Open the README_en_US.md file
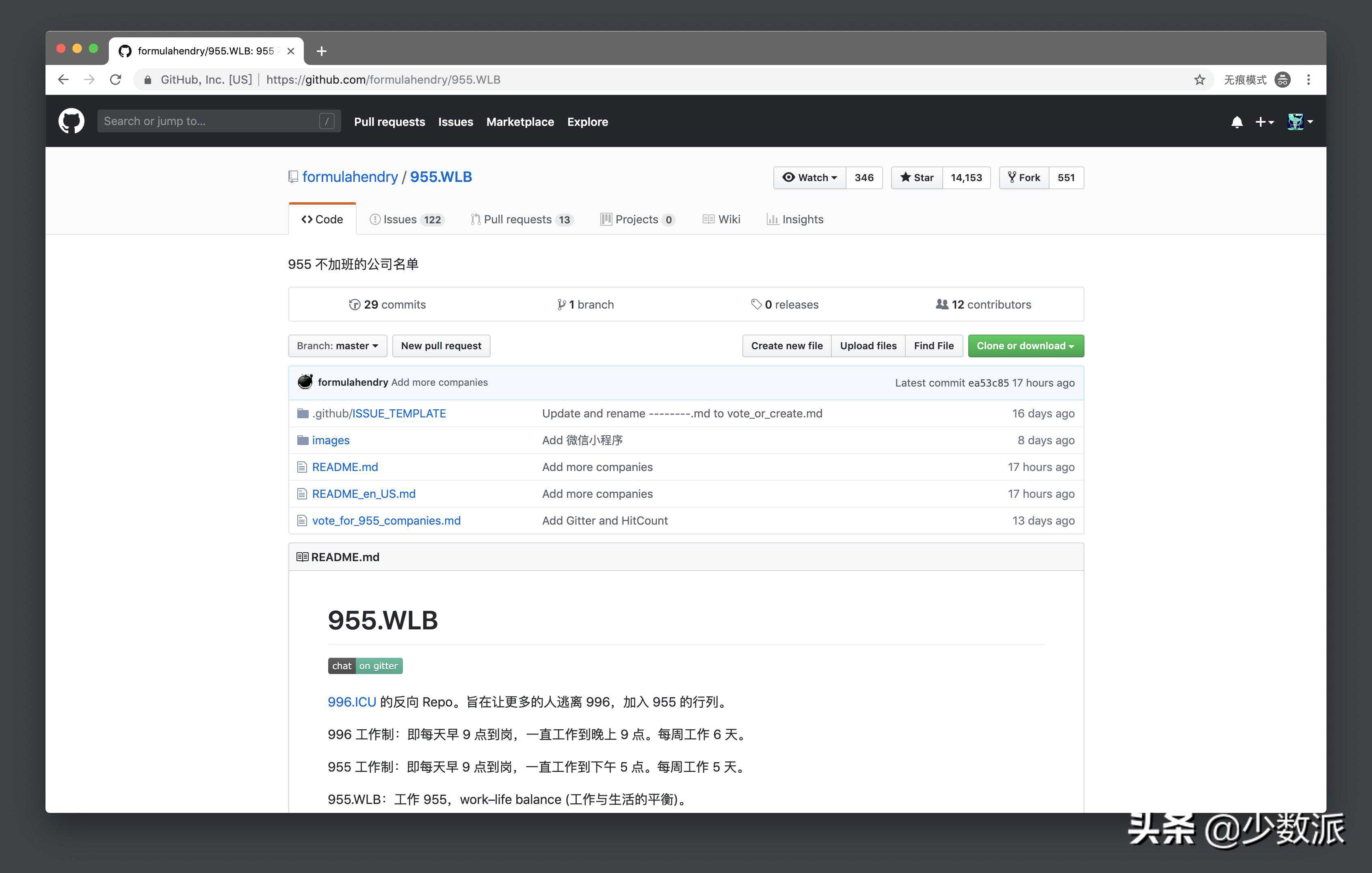Image resolution: width=1372 pixels, height=873 pixels. [364, 494]
